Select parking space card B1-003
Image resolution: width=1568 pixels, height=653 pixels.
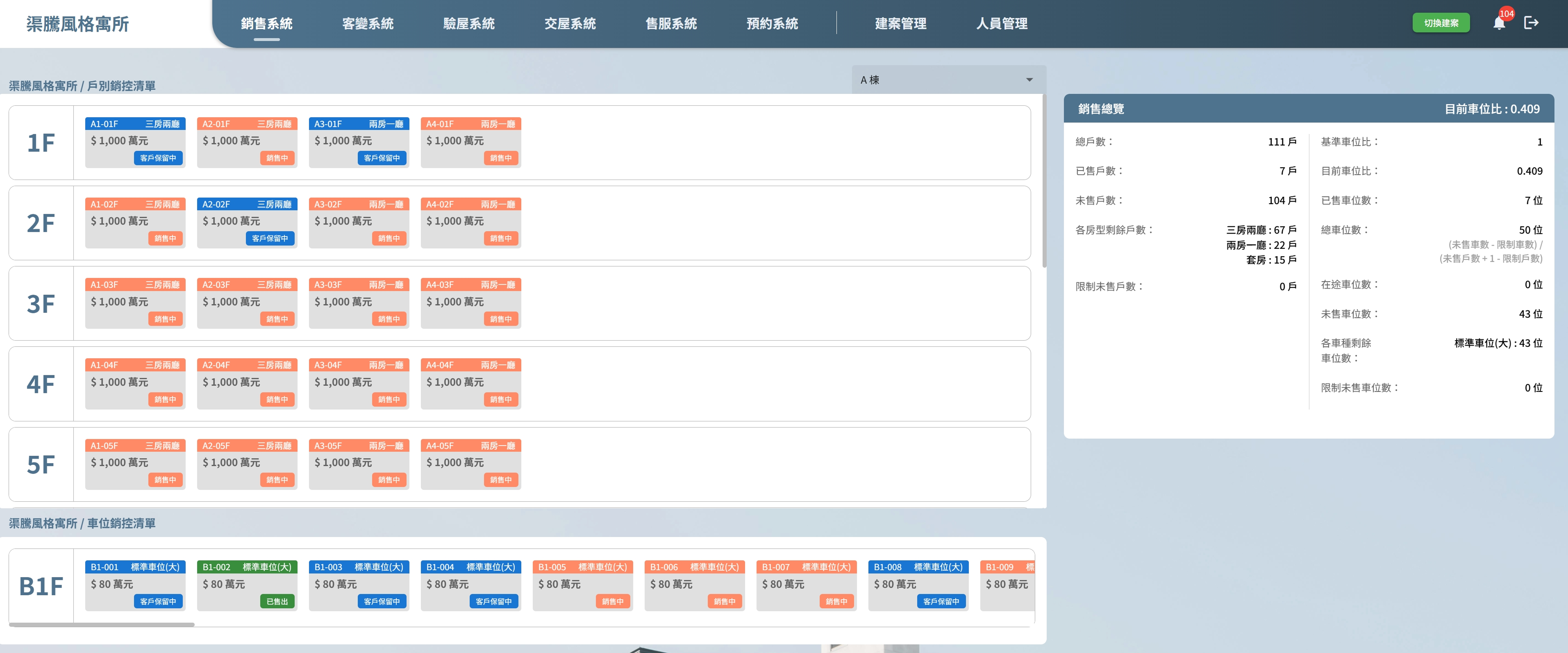[x=359, y=585]
